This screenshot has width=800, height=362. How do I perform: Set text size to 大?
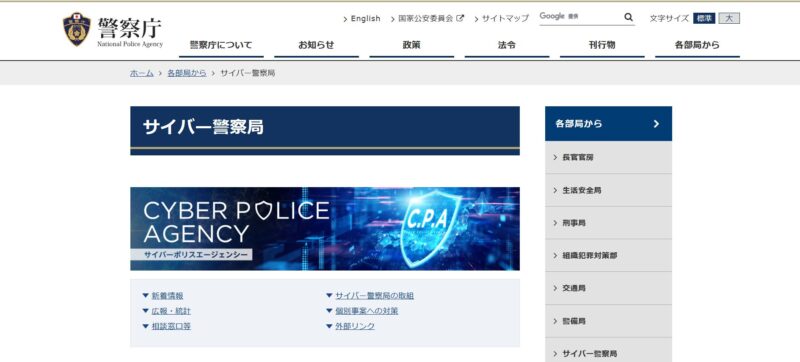(x=729, y=18)
